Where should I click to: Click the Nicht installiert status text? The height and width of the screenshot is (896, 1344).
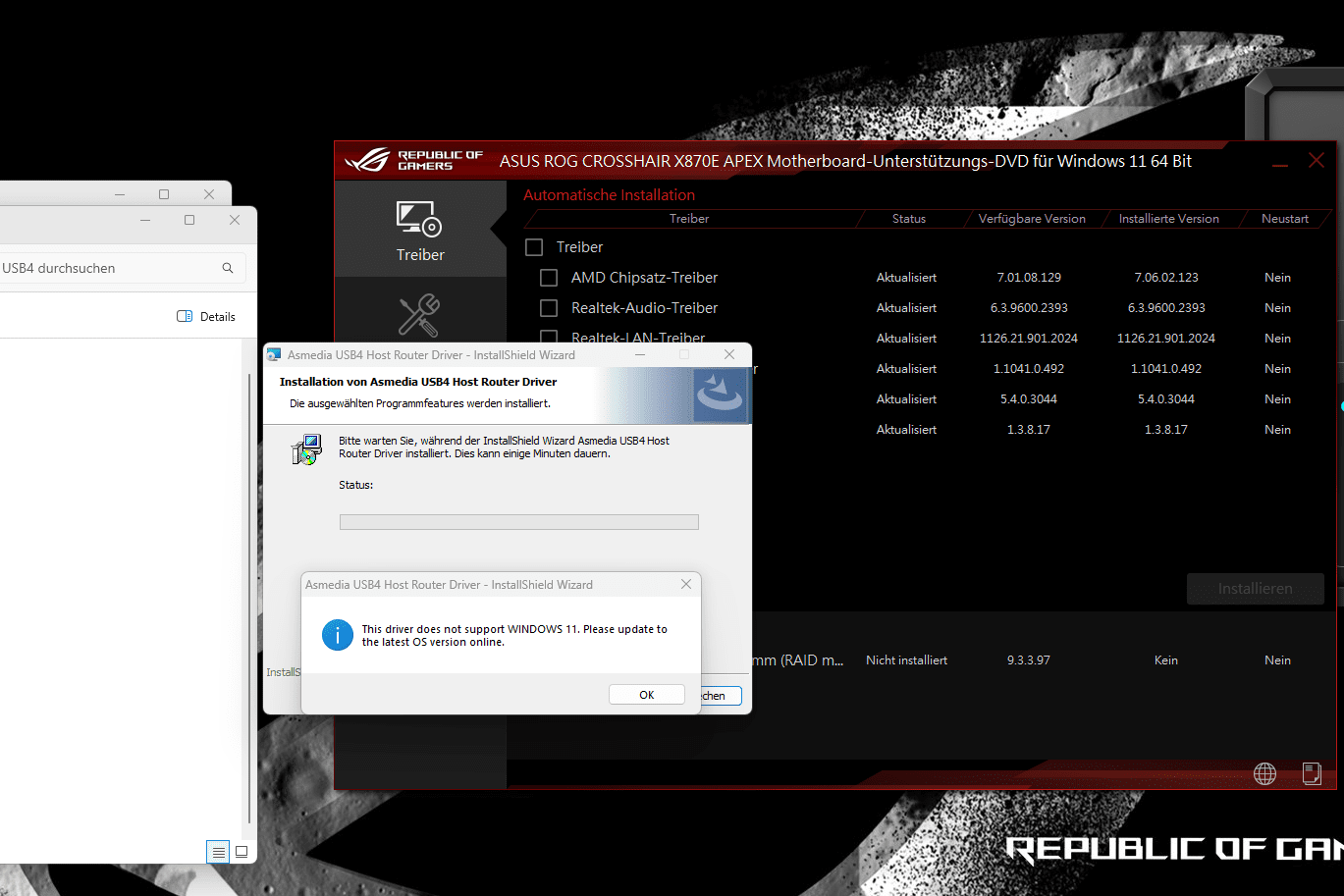click(906, 660)
